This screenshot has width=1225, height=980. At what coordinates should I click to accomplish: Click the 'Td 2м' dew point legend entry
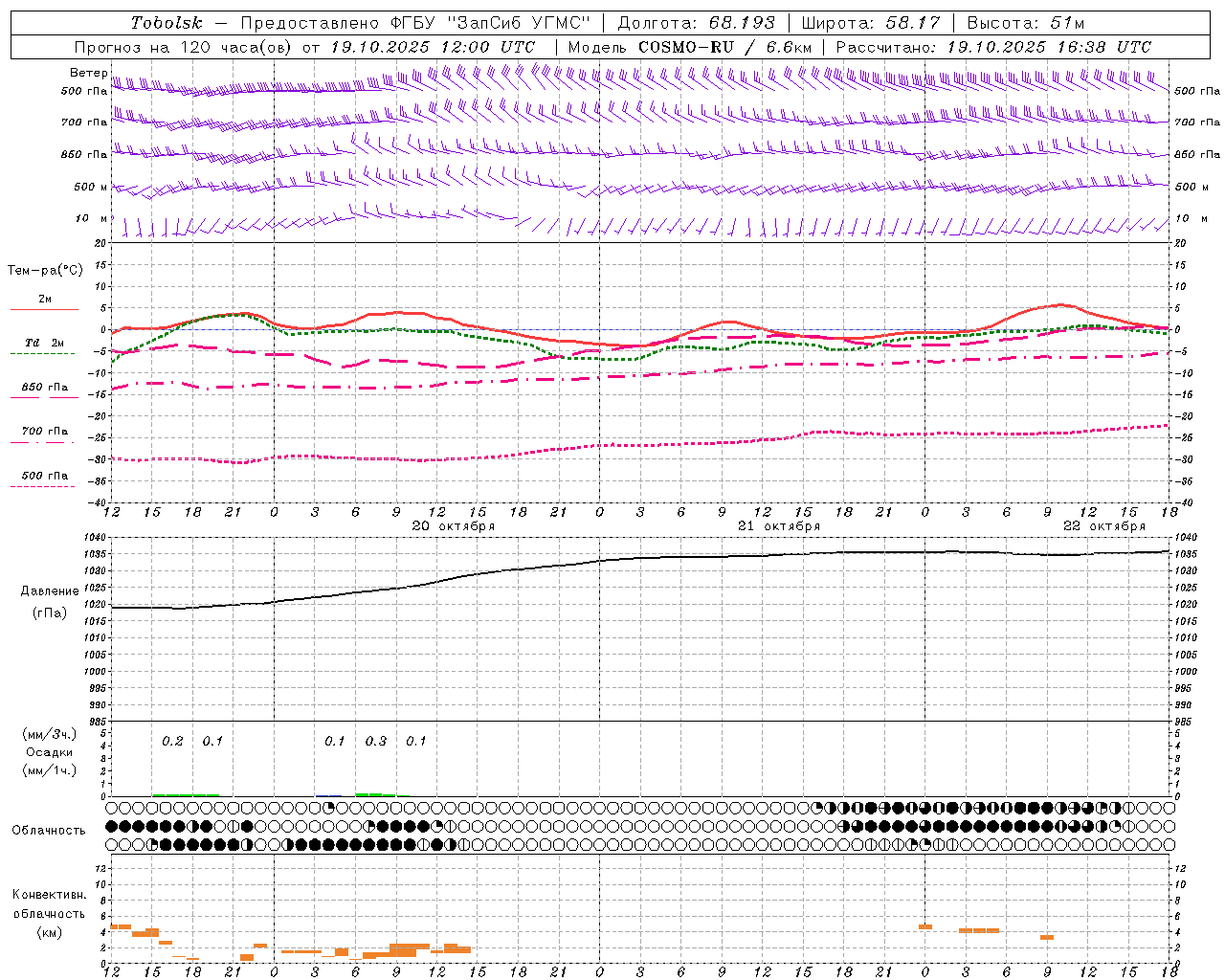[44, 343]
